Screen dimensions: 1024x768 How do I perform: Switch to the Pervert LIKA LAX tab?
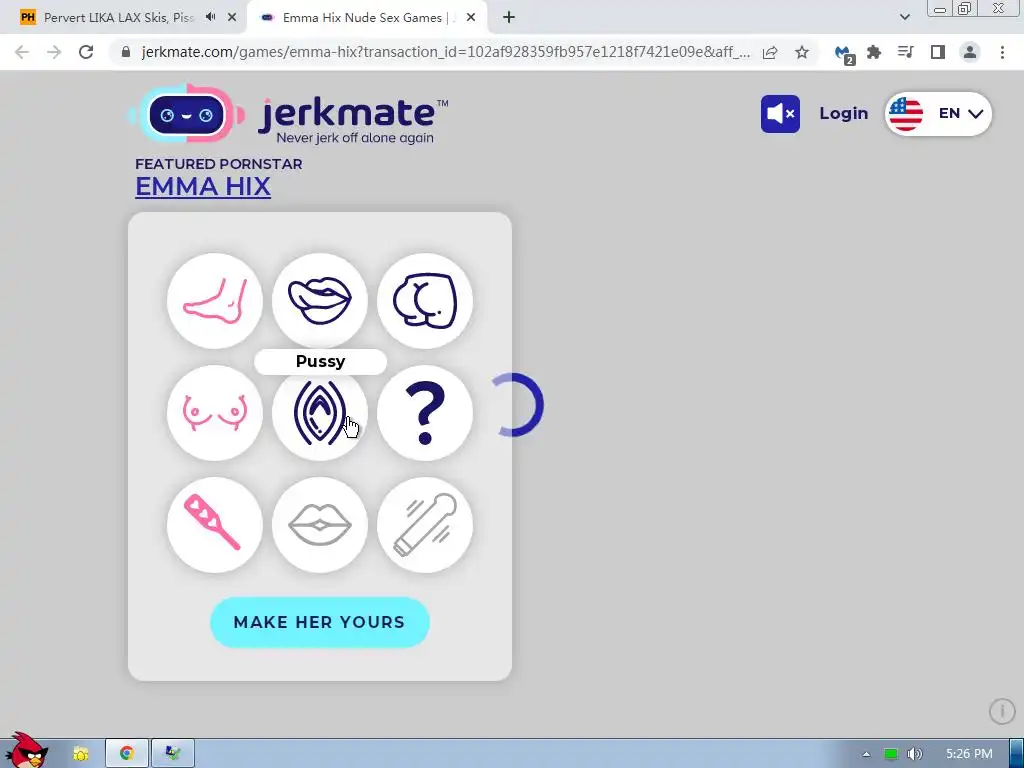pos(118,18)
